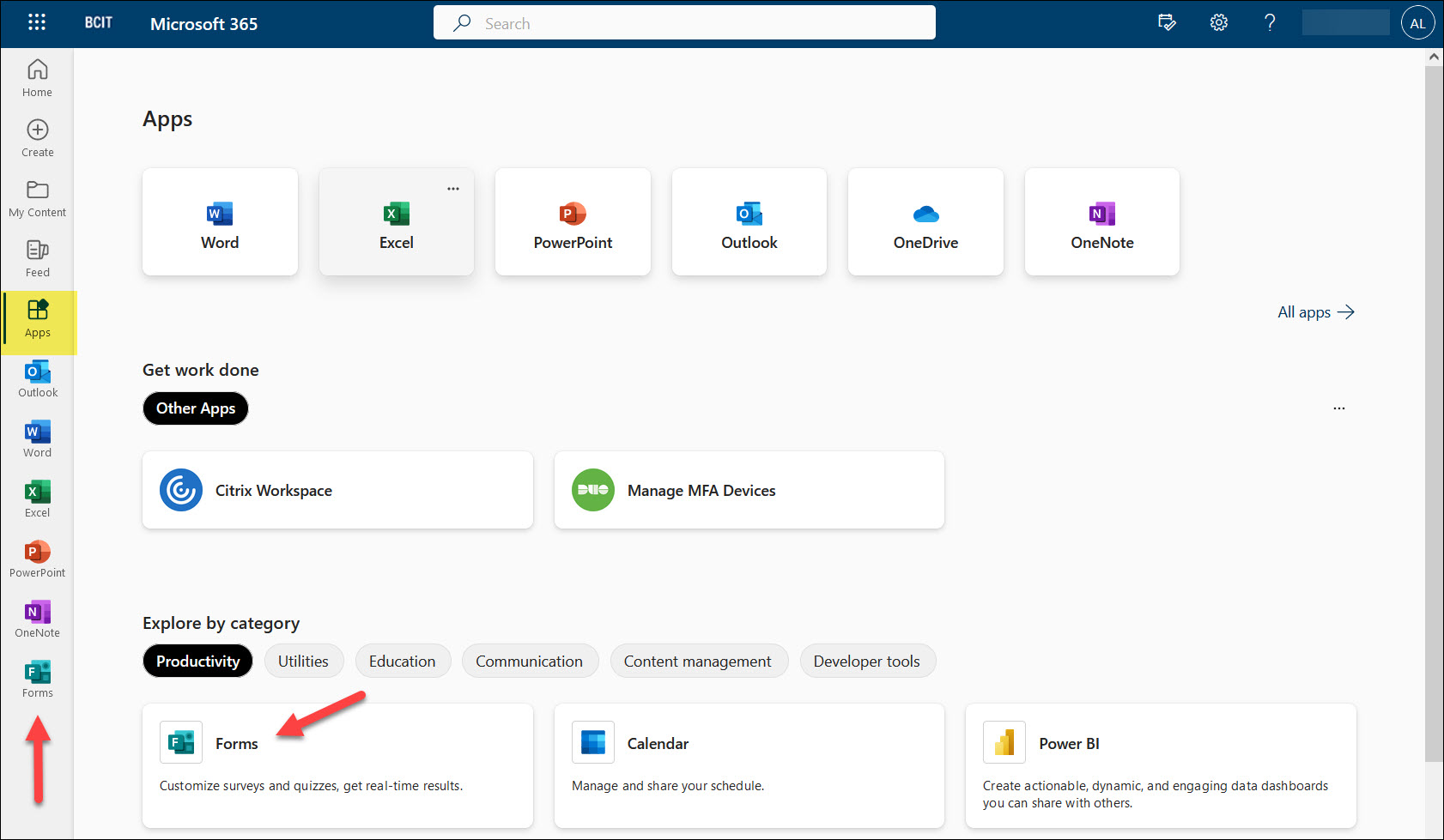This screenshot has width=1444, height=840.
Task: Open the settings gear in header
Action: (x=1219, y=23)
